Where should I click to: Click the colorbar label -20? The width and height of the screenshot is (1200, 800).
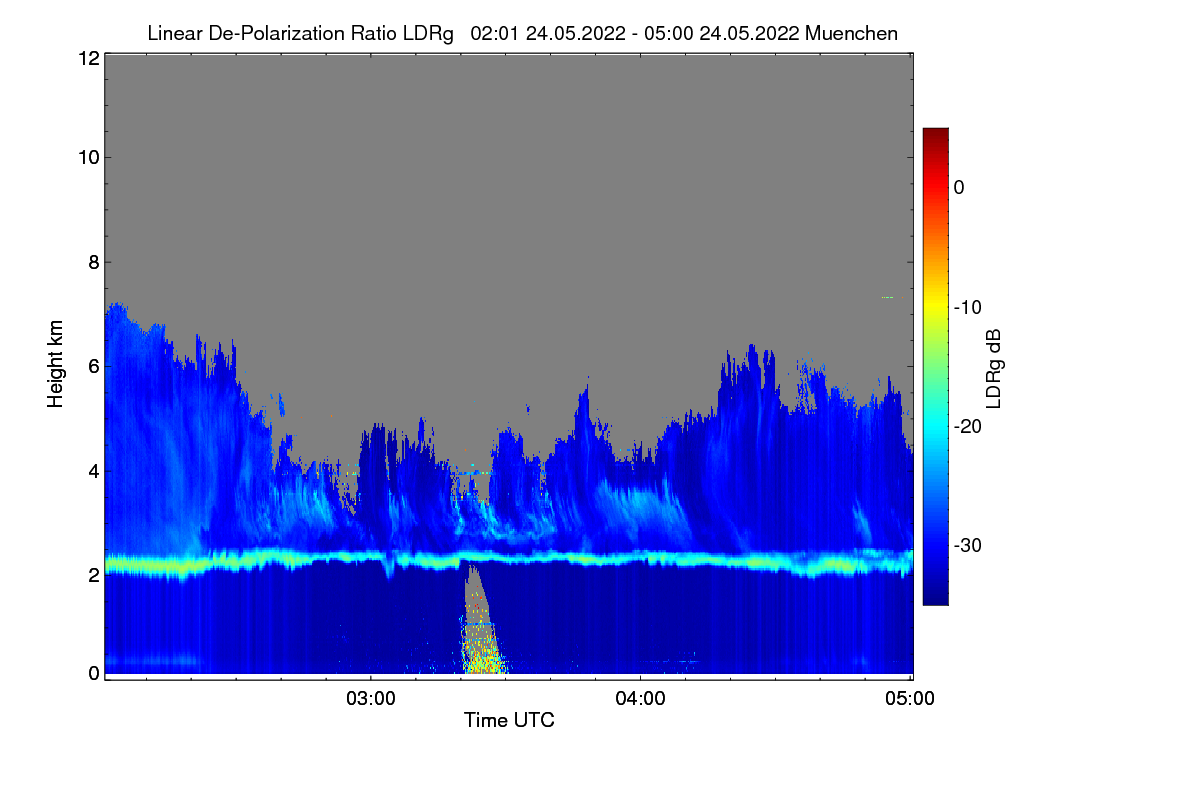[968, 426]
